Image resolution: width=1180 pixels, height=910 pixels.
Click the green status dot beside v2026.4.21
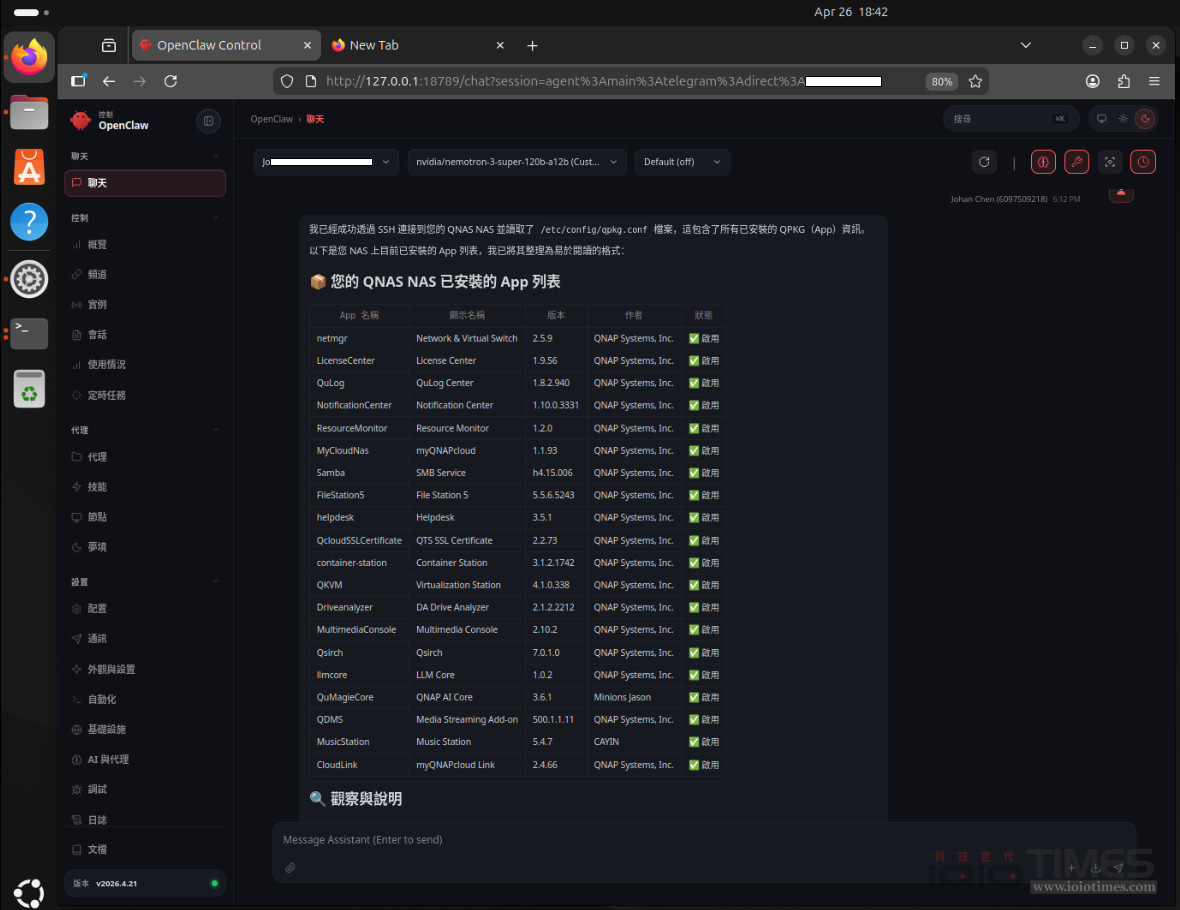click(215, 883)
